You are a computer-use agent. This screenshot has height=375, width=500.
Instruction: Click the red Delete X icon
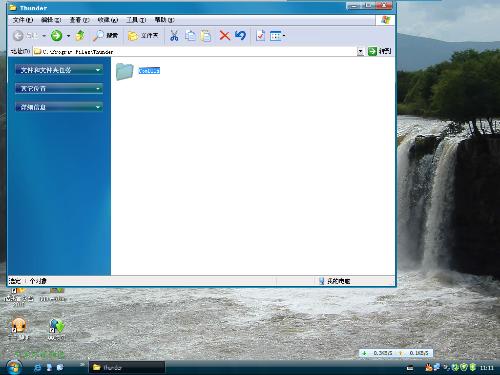[225, 35]
